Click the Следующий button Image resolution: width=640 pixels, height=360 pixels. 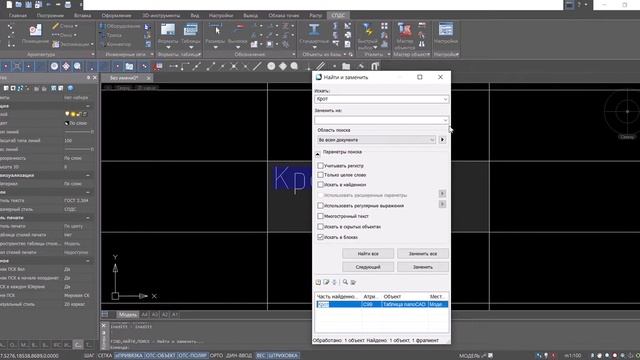[368, 267]
